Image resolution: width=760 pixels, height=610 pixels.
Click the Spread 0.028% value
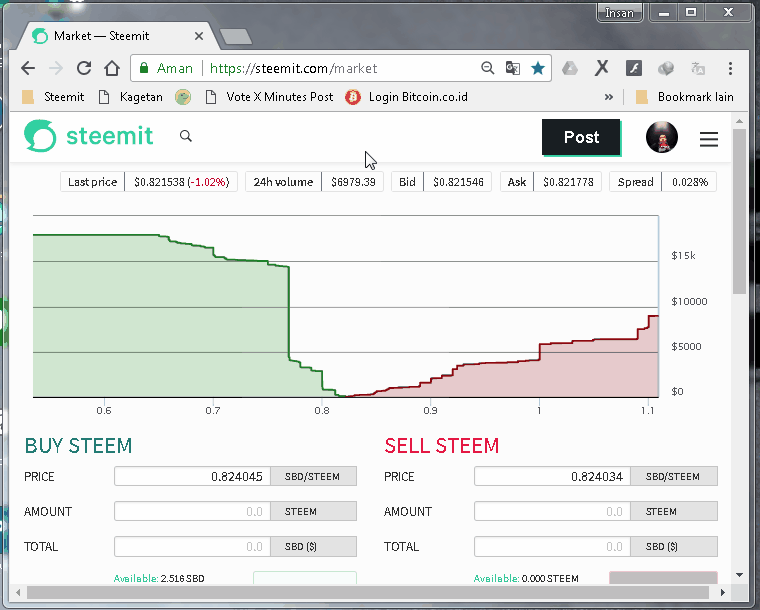coord(690,182)
